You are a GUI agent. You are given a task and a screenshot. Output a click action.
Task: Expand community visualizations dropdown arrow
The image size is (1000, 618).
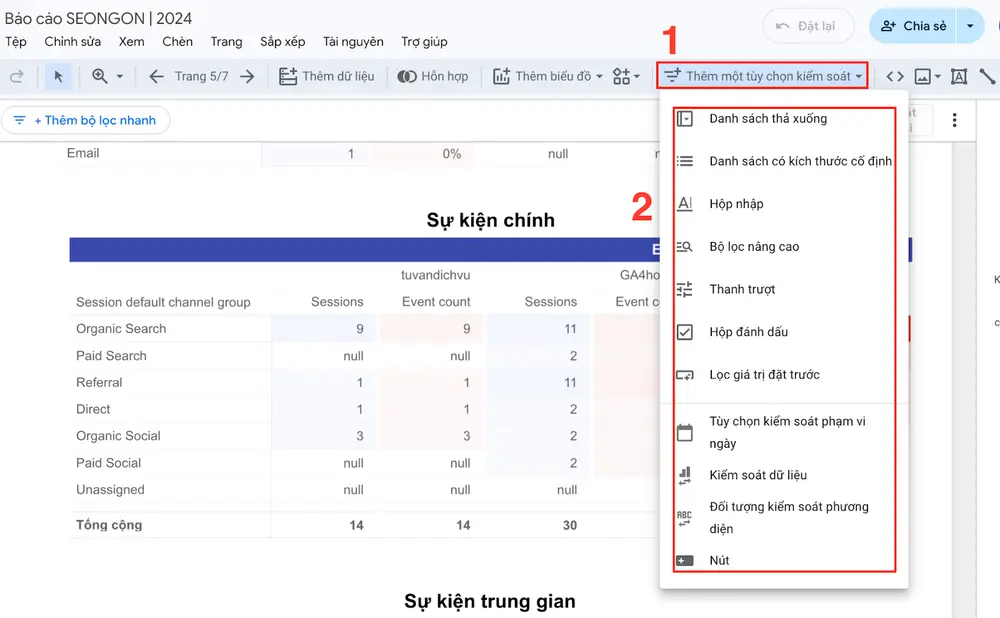(636, 77)
